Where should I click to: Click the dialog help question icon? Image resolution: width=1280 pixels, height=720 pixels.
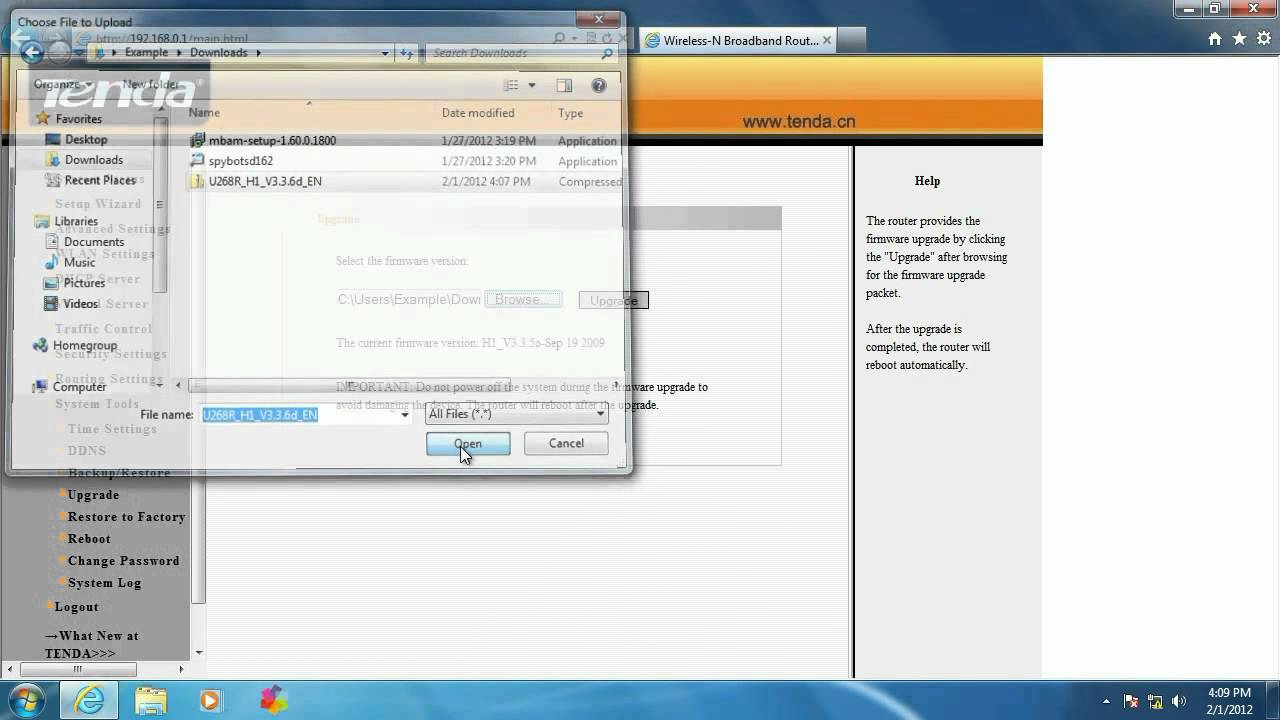point(599,86)
